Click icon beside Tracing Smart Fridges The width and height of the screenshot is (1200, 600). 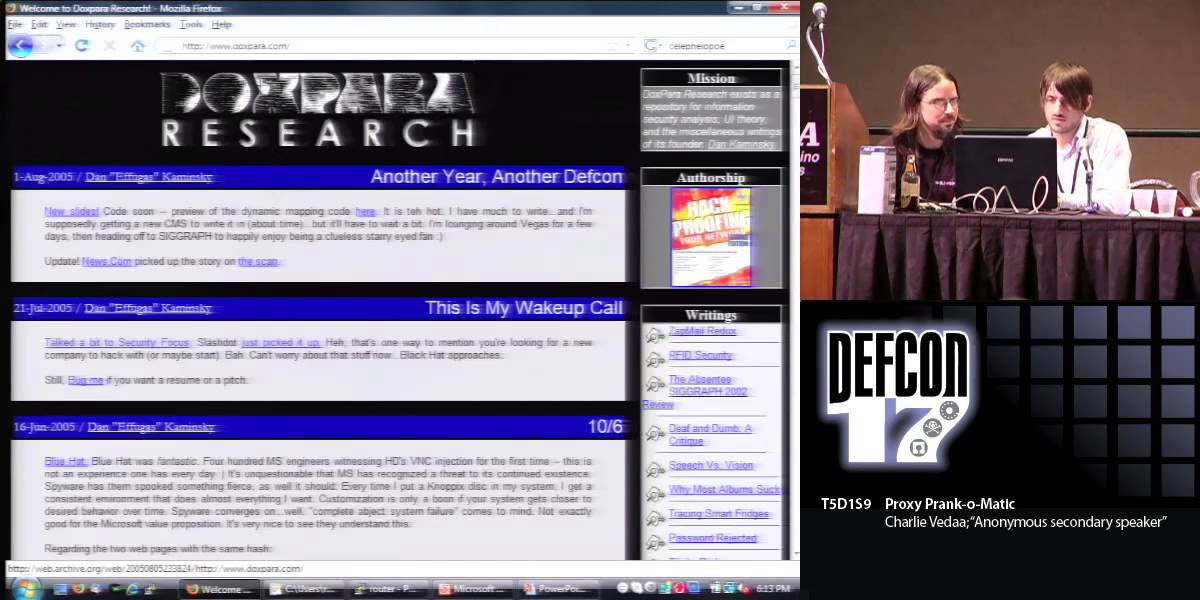point(655,518)
